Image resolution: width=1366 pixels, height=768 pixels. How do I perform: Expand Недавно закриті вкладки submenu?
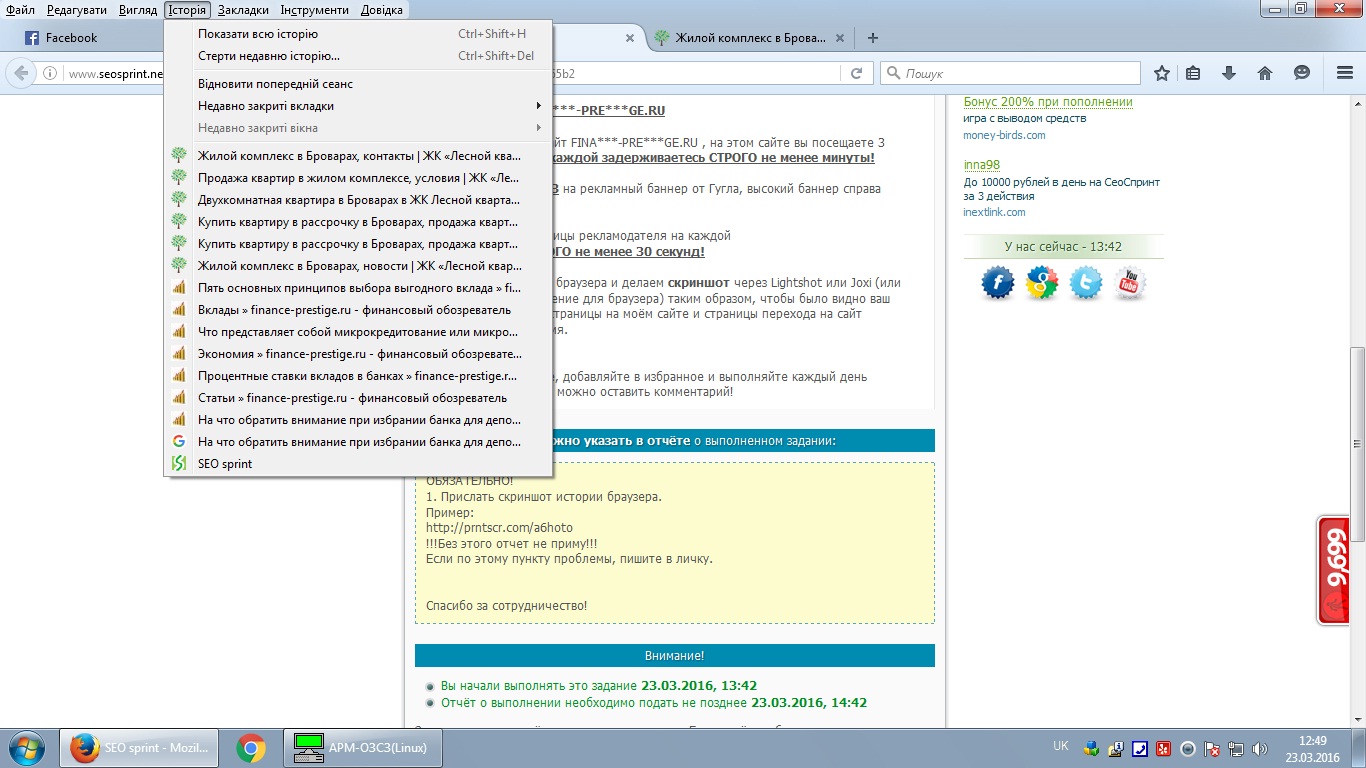coord(359,106)
